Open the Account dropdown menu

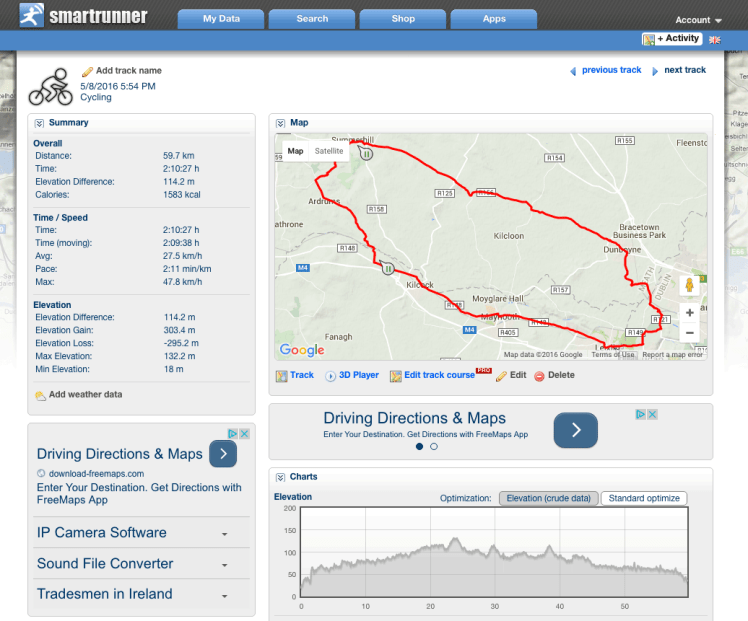click(x=698, y=20)
